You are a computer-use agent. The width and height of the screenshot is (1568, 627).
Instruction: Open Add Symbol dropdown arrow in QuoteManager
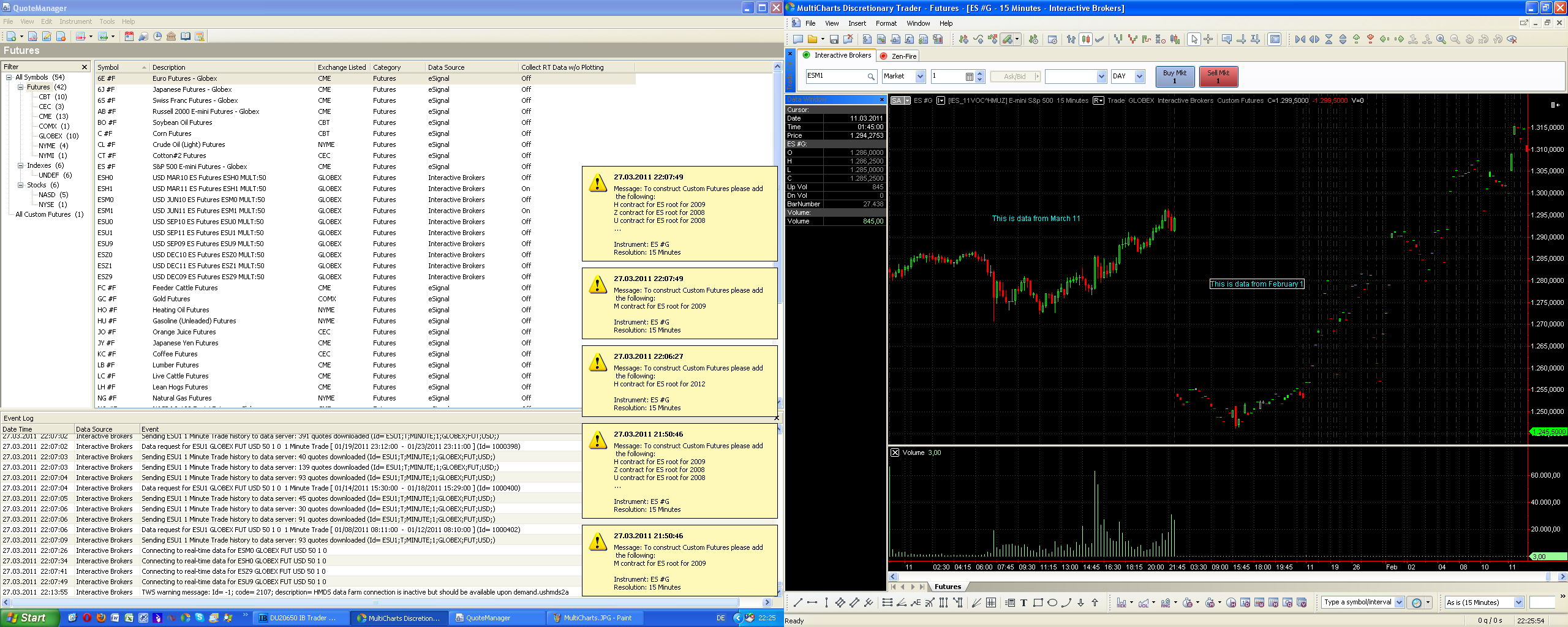coord(21,37)
